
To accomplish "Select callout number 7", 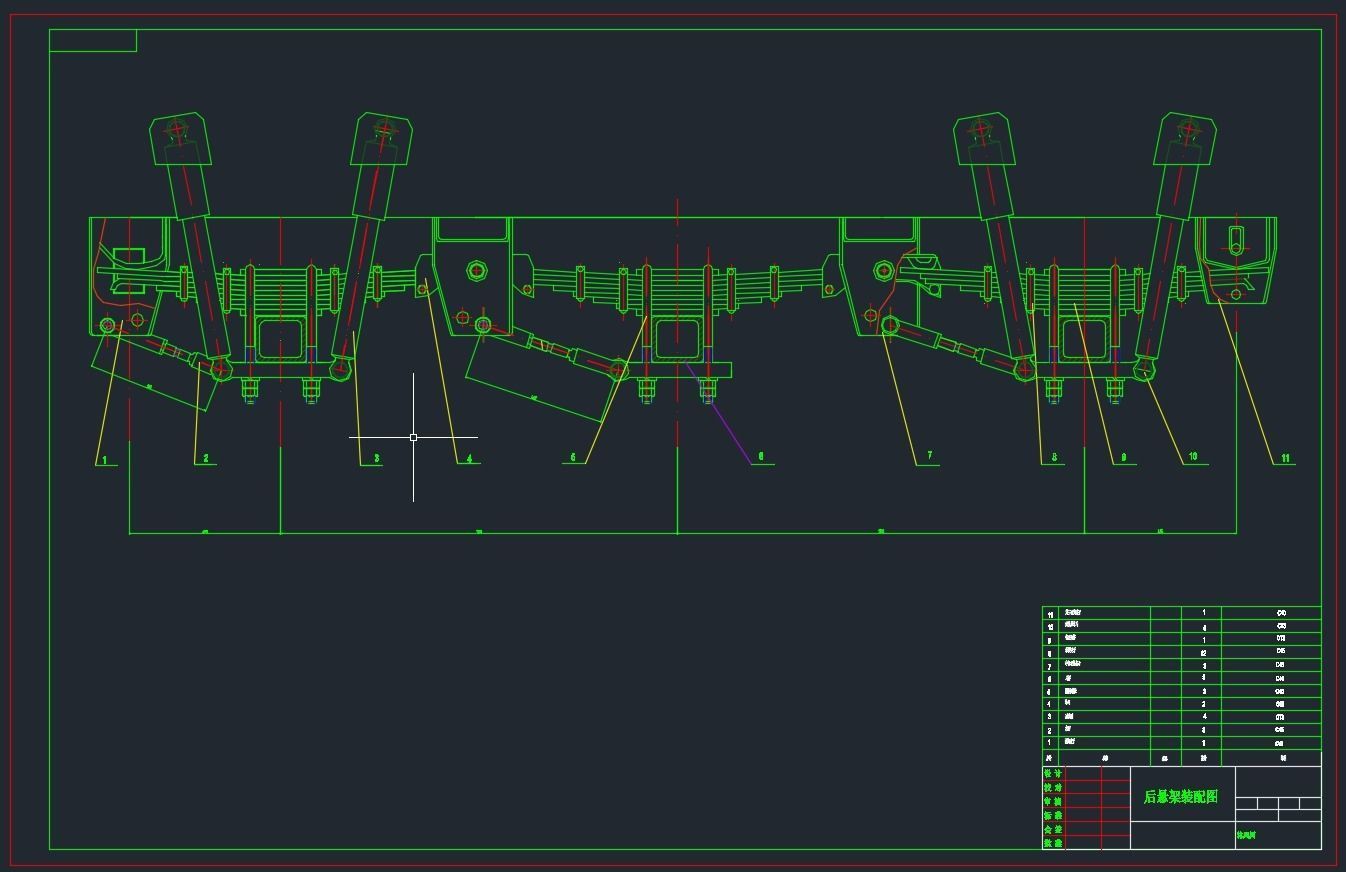I will point(928,457).
